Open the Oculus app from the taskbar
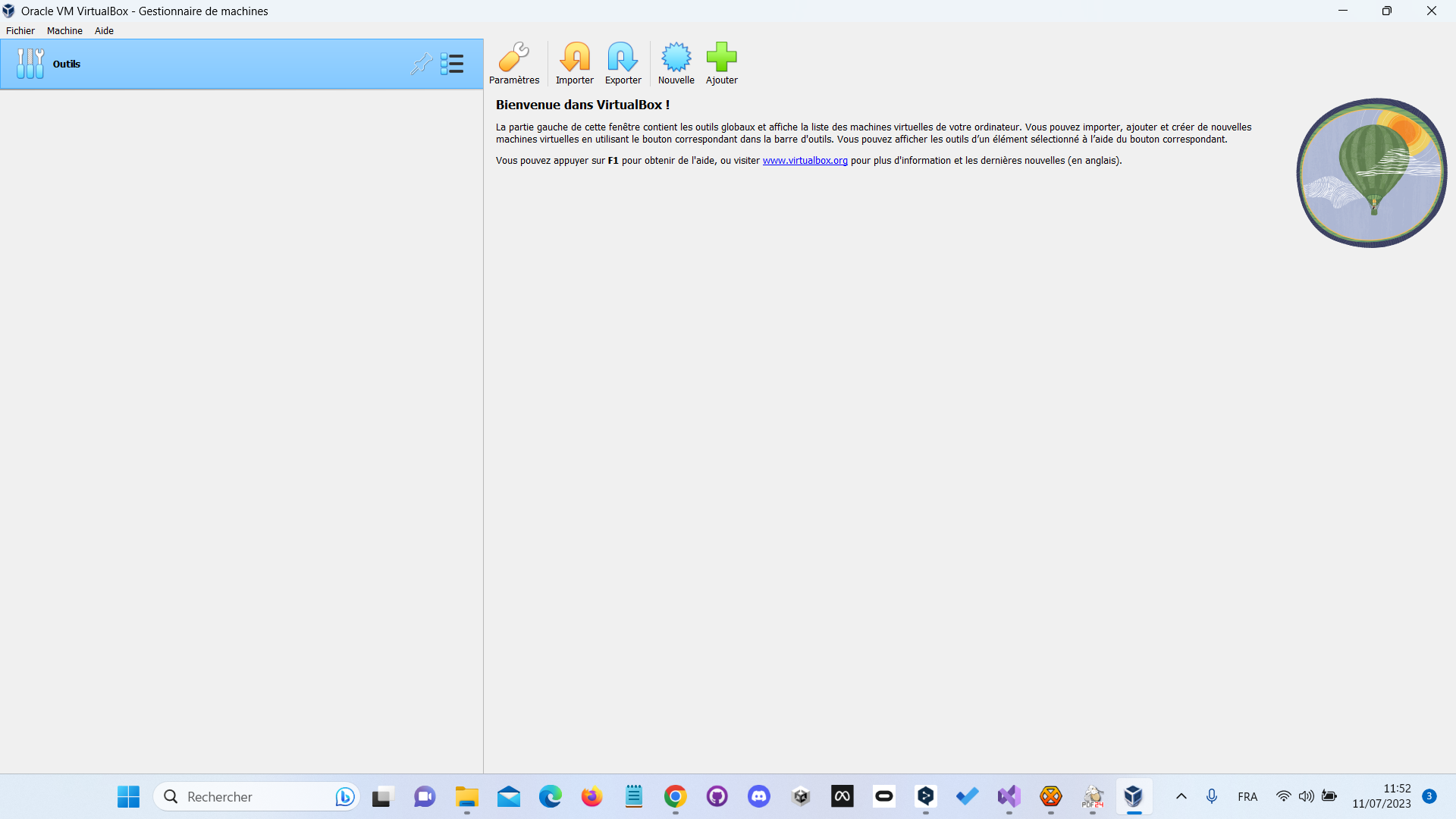The height and width of the screenshot is (819, 1456). [x=884, y=796]
